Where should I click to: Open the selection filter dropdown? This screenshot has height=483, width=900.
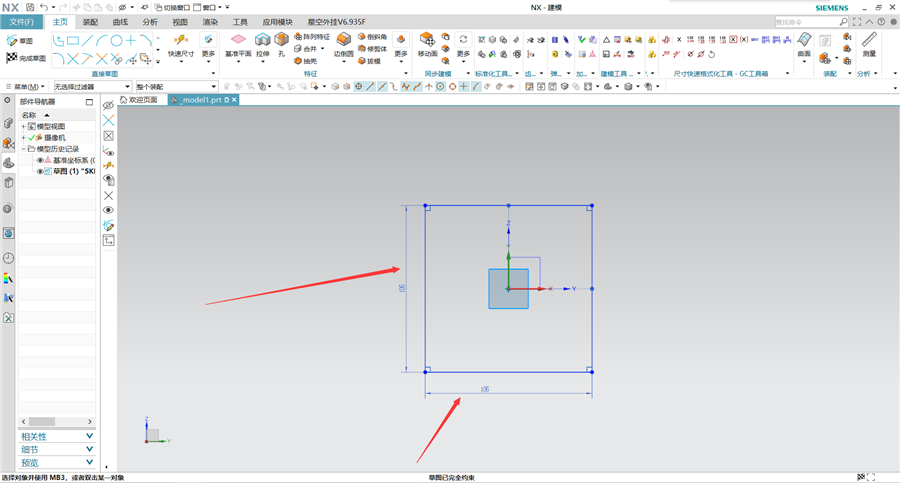(92, 86)
